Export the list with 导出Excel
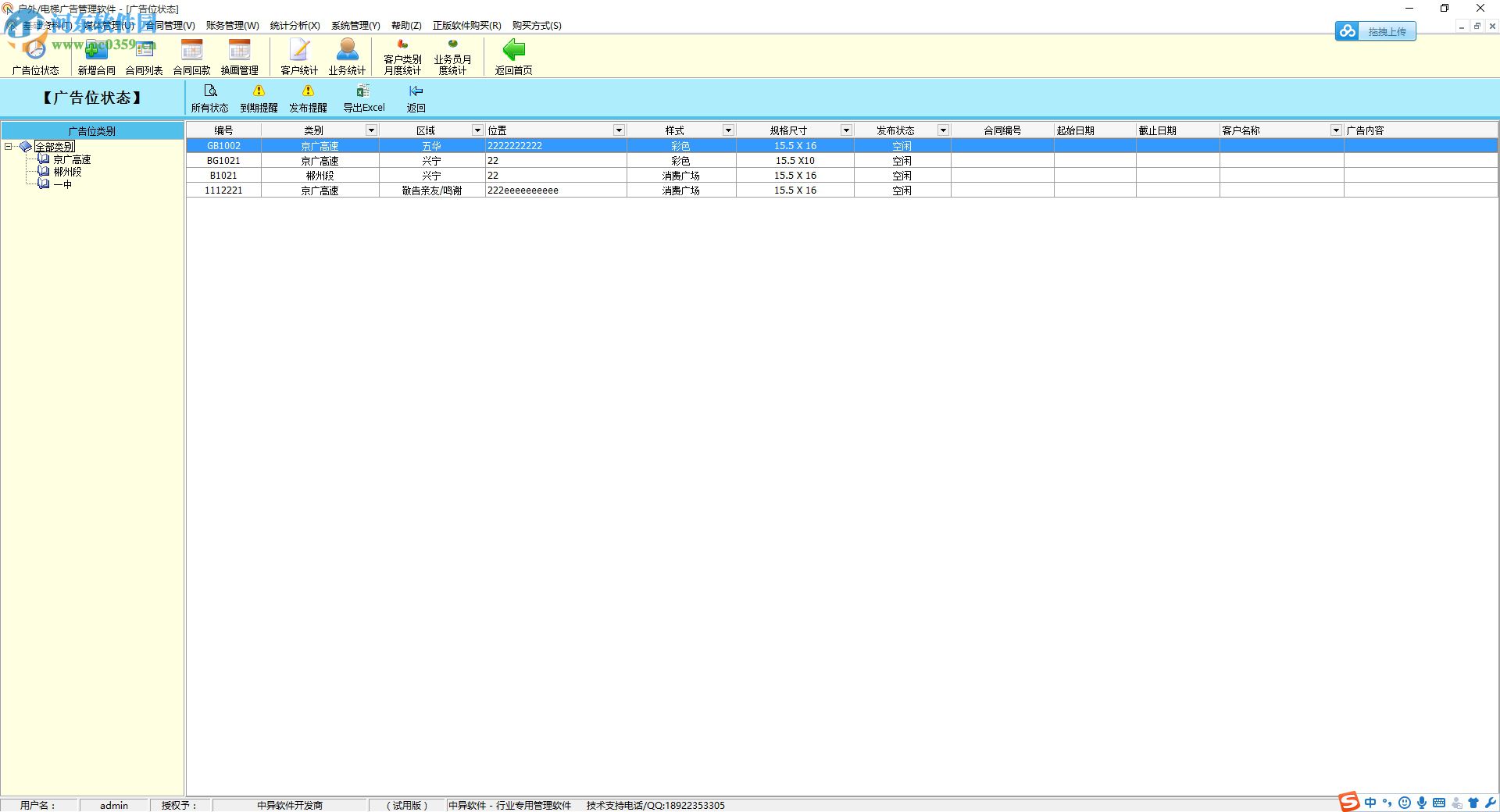1500x812 pixels. pyautogui.click(x=364, y=98)
